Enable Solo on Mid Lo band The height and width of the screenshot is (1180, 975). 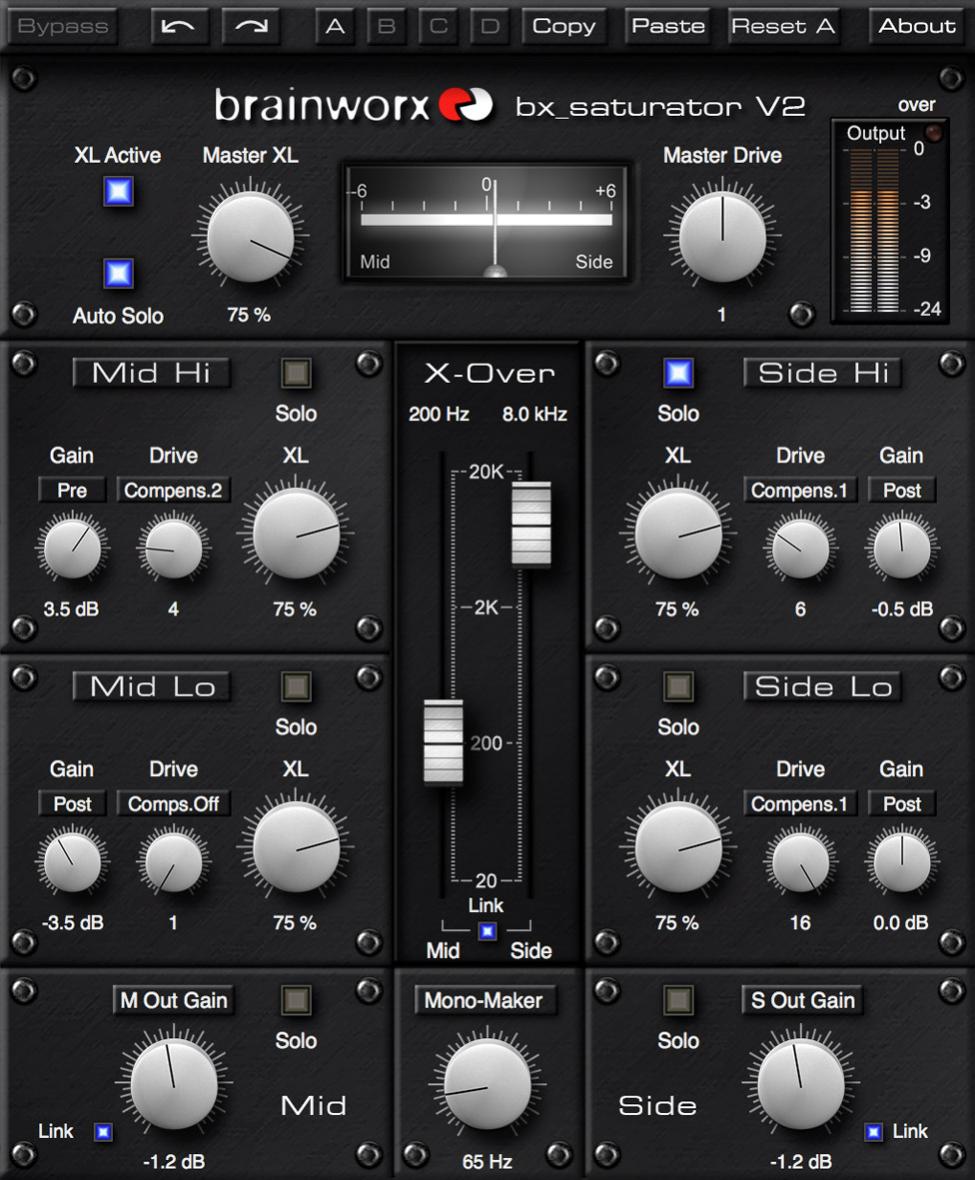coord(296,686)
